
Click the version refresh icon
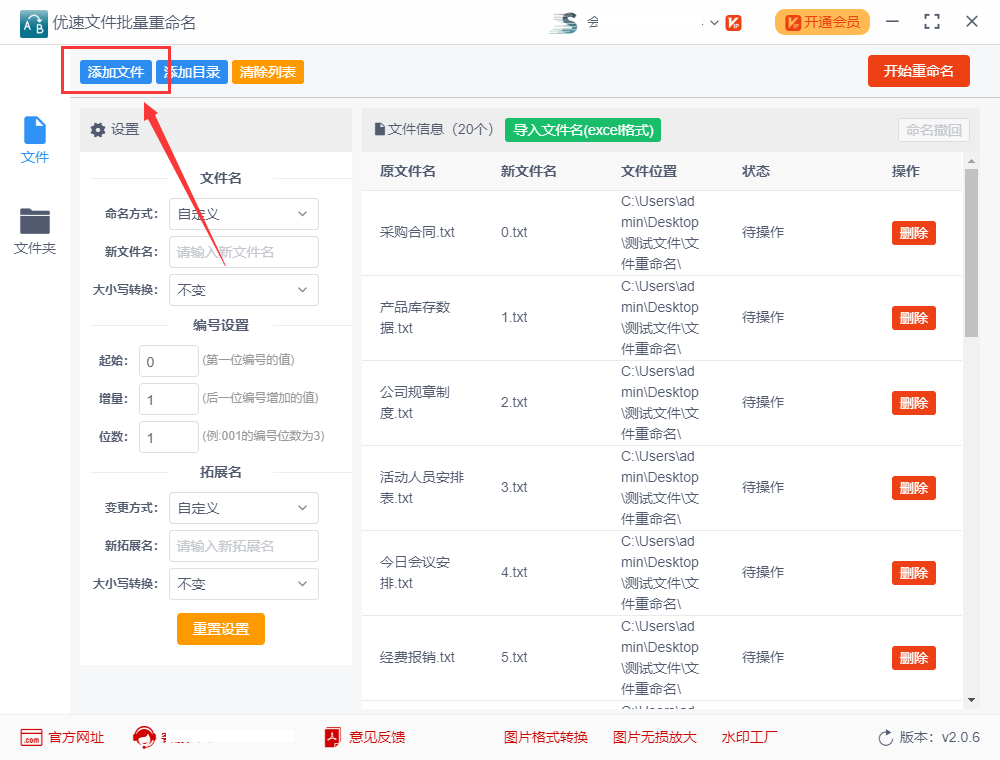pyautogui.click(x=885, y=738)
